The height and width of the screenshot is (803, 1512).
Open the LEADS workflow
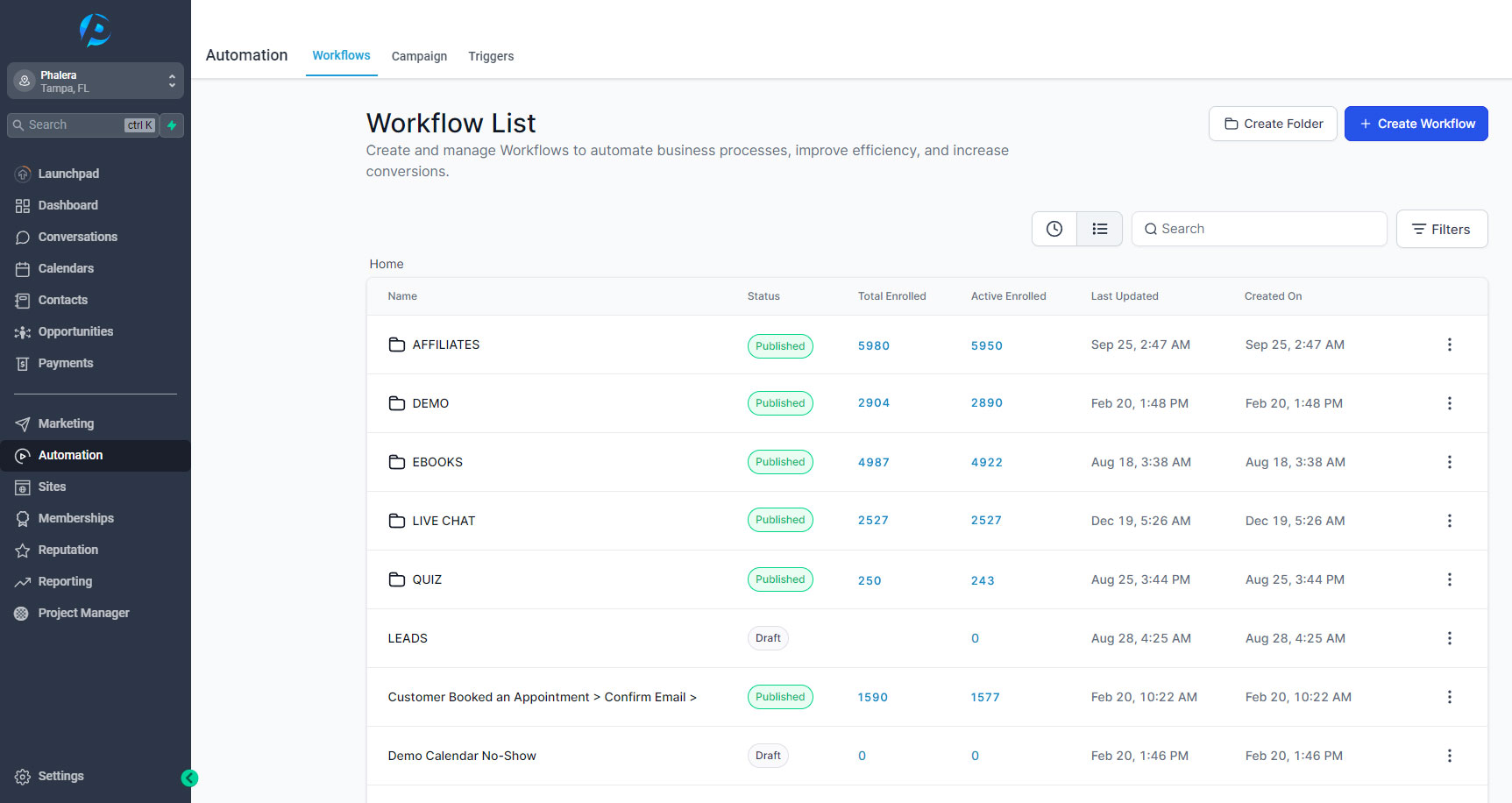(x=408, y=638)
